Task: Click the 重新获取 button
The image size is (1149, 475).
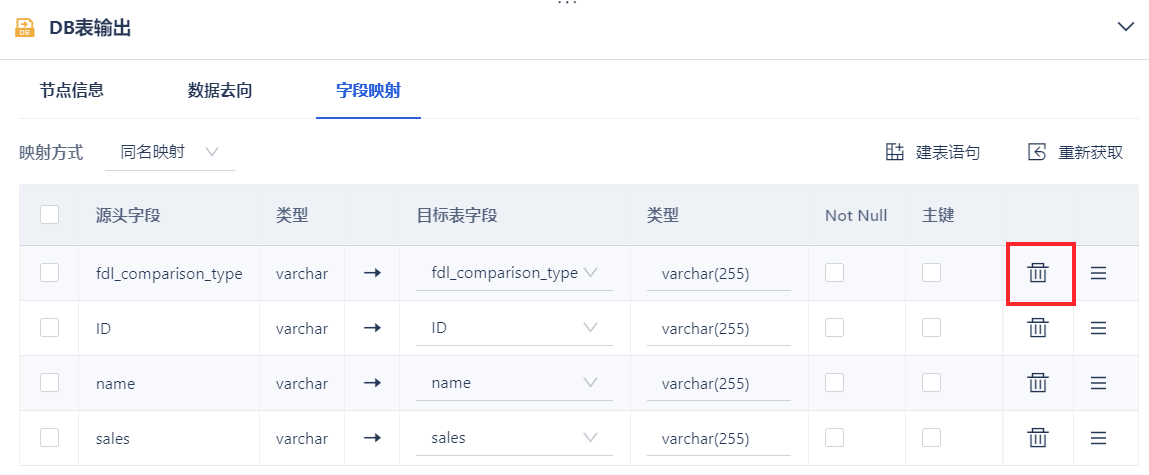Action: (1090, 153)
